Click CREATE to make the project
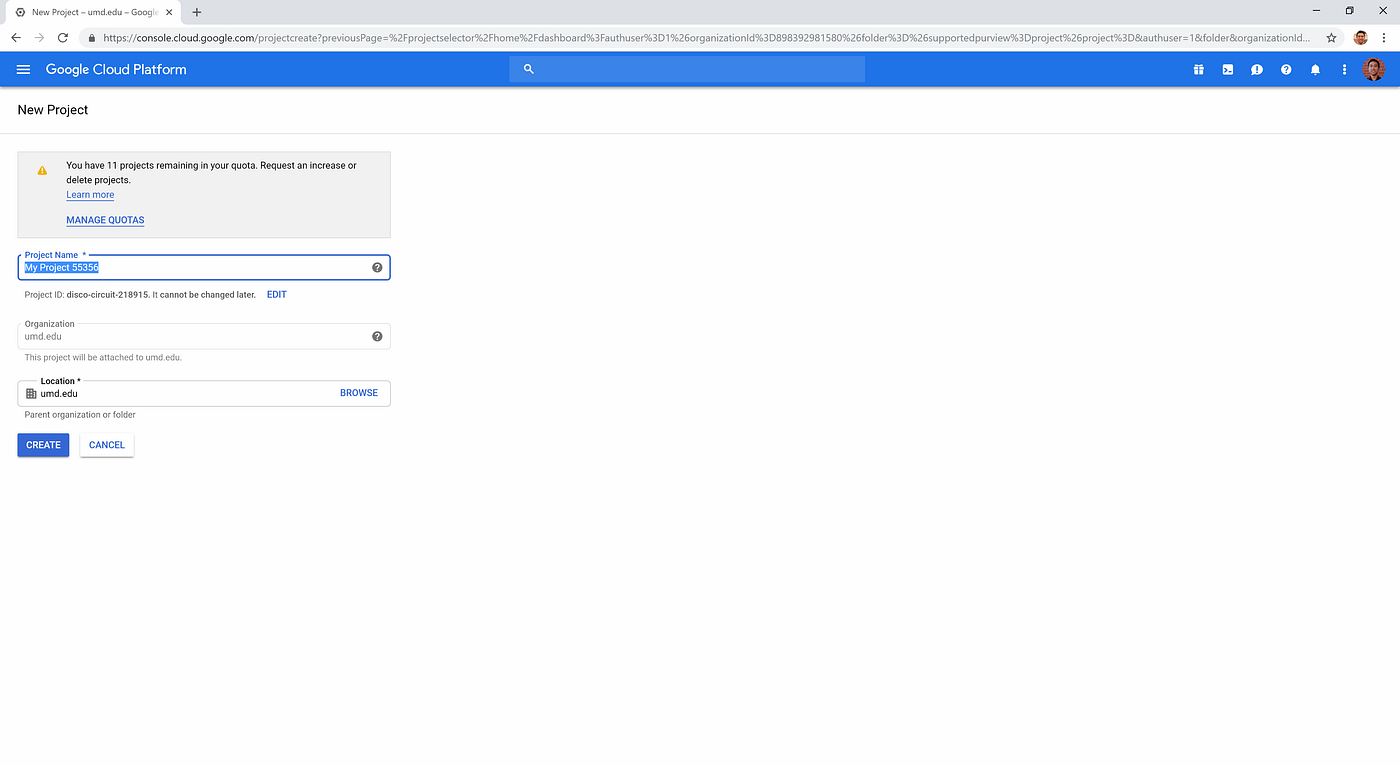1400x766 pixels. (43, 444)
